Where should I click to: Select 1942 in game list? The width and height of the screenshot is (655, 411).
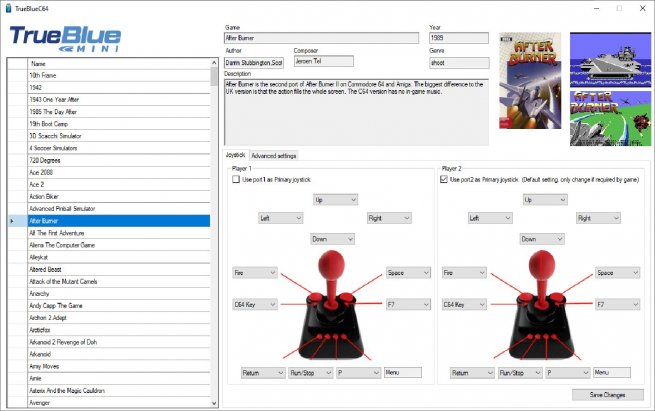point(119,88)
